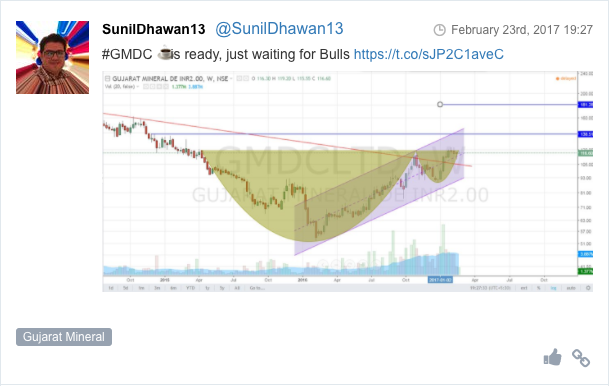Open the Go to... date selector
The height and width of the screenshot is (386, 611).
coord(257,288)
